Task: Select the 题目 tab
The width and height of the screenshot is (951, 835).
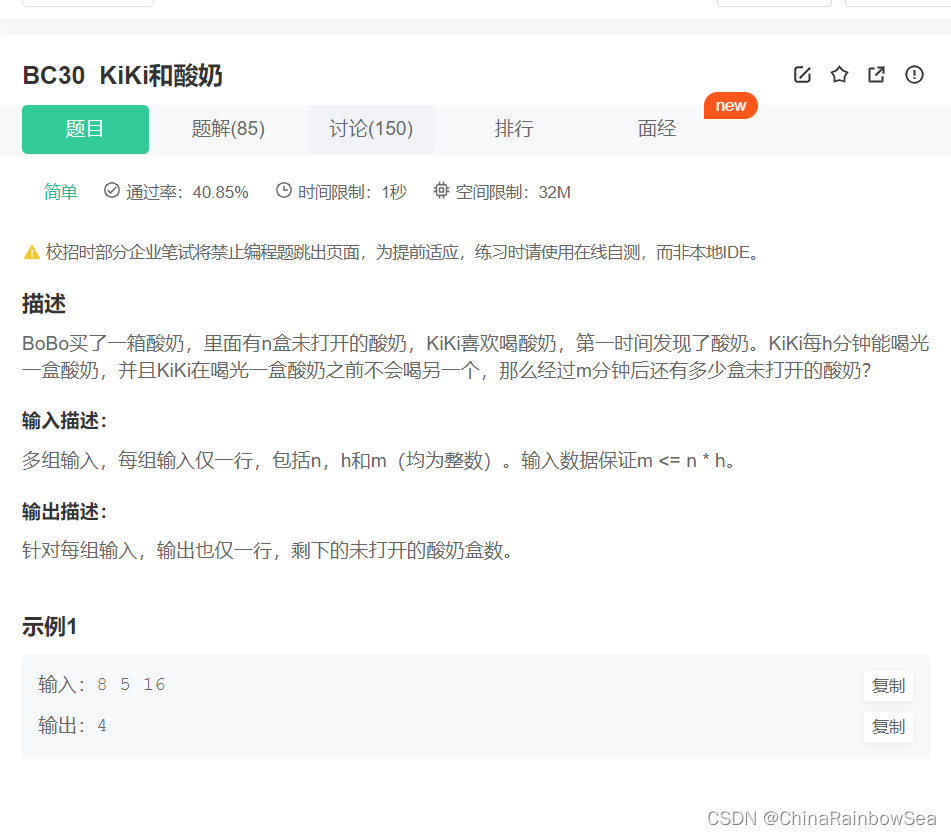Action: pos(86,129)
